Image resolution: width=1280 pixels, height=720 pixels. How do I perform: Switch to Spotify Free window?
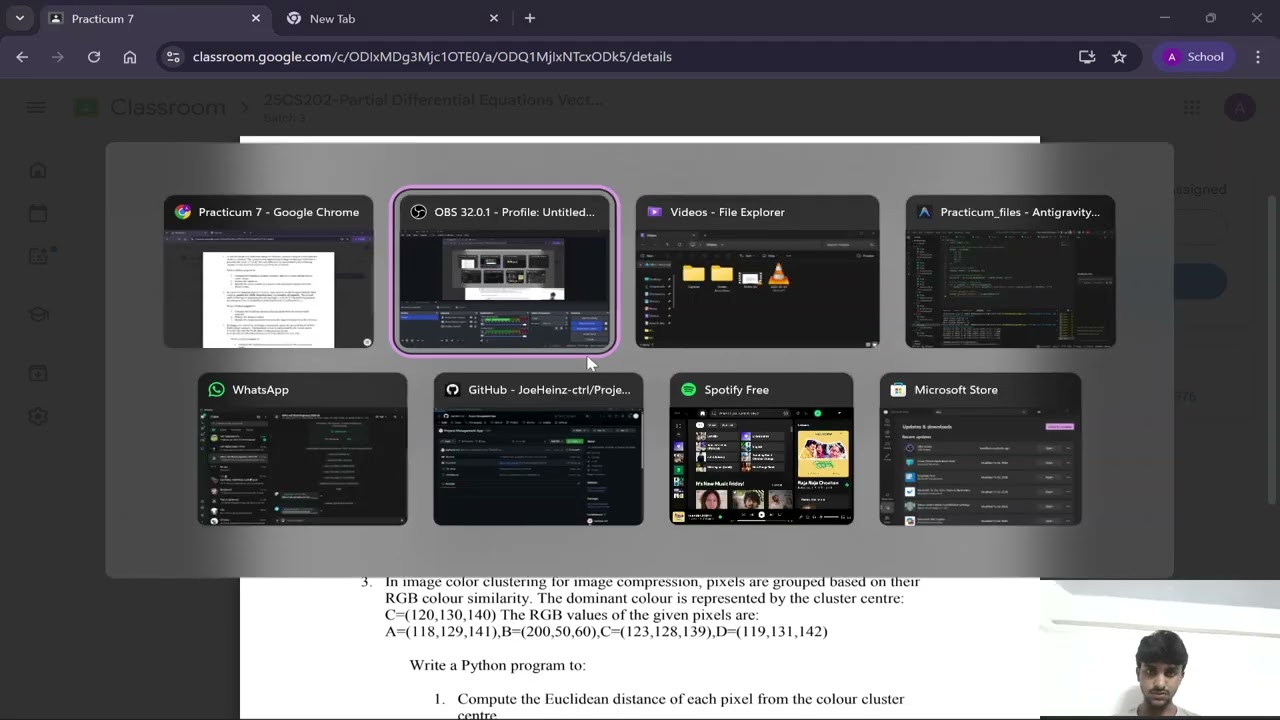pos(761,449)
